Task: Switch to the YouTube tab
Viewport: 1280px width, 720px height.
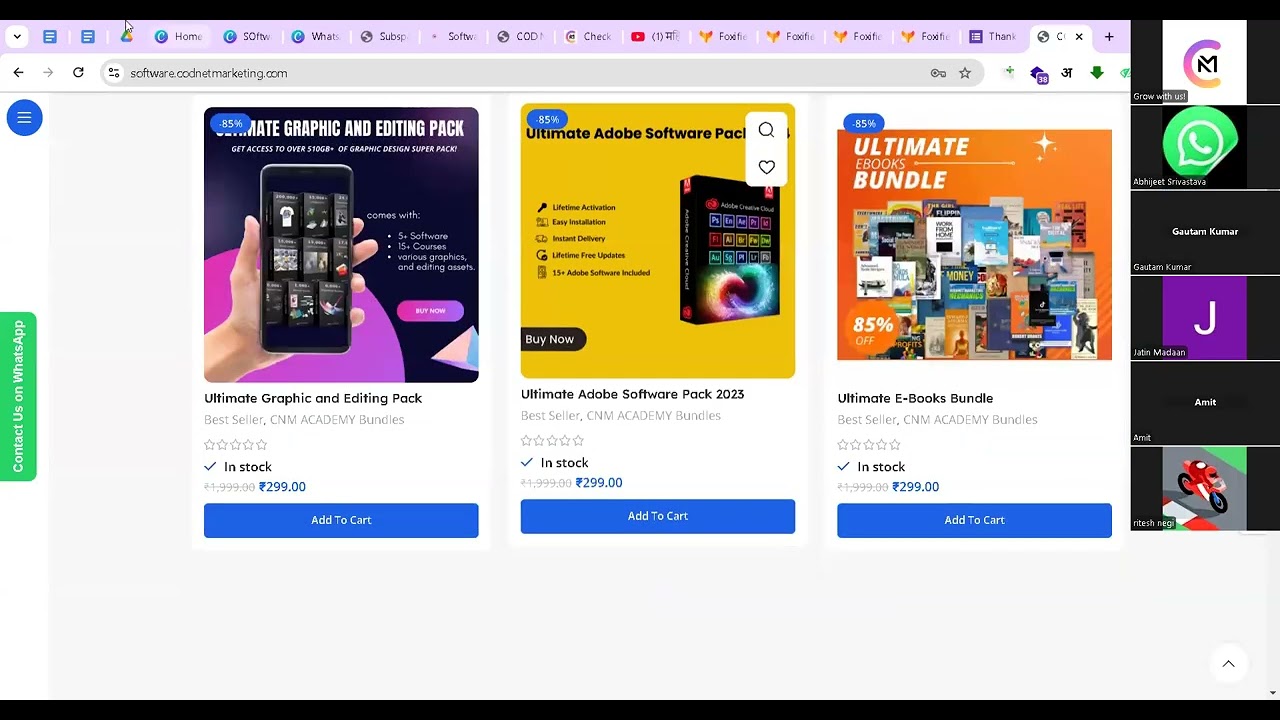Action: click(656, 37)
